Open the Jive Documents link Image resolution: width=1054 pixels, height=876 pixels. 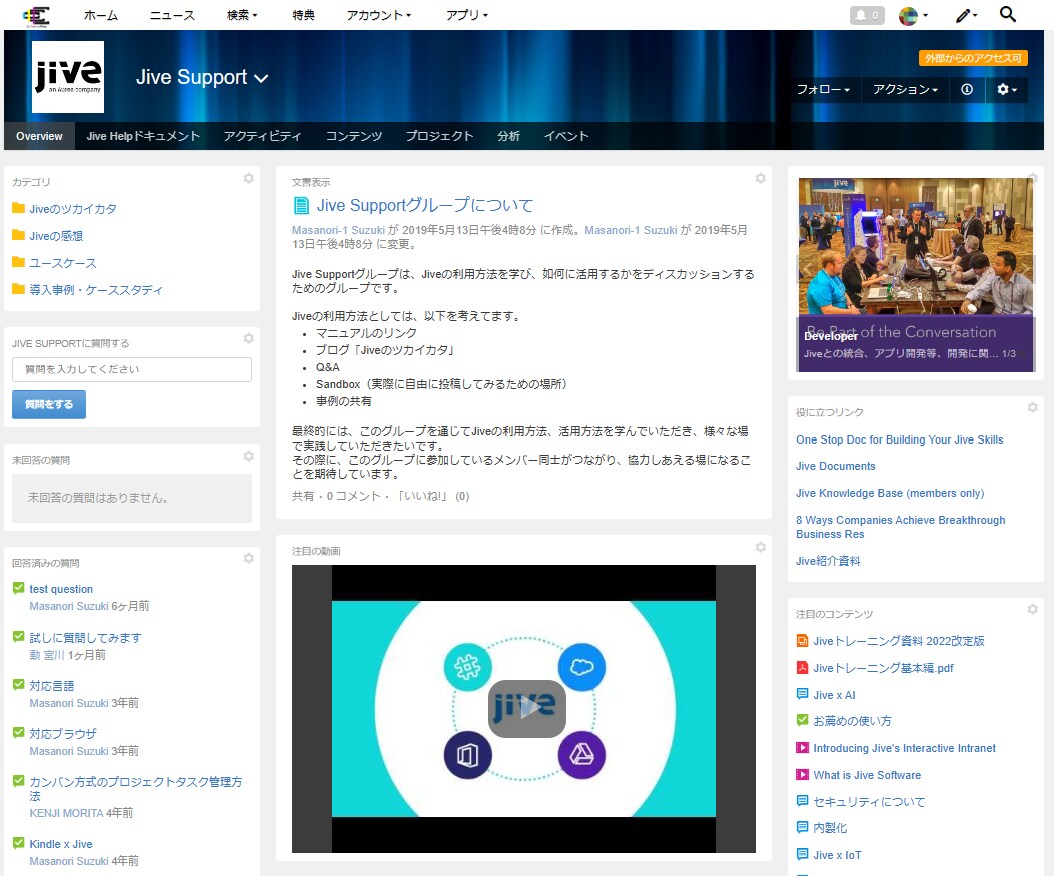click(836, 466)
